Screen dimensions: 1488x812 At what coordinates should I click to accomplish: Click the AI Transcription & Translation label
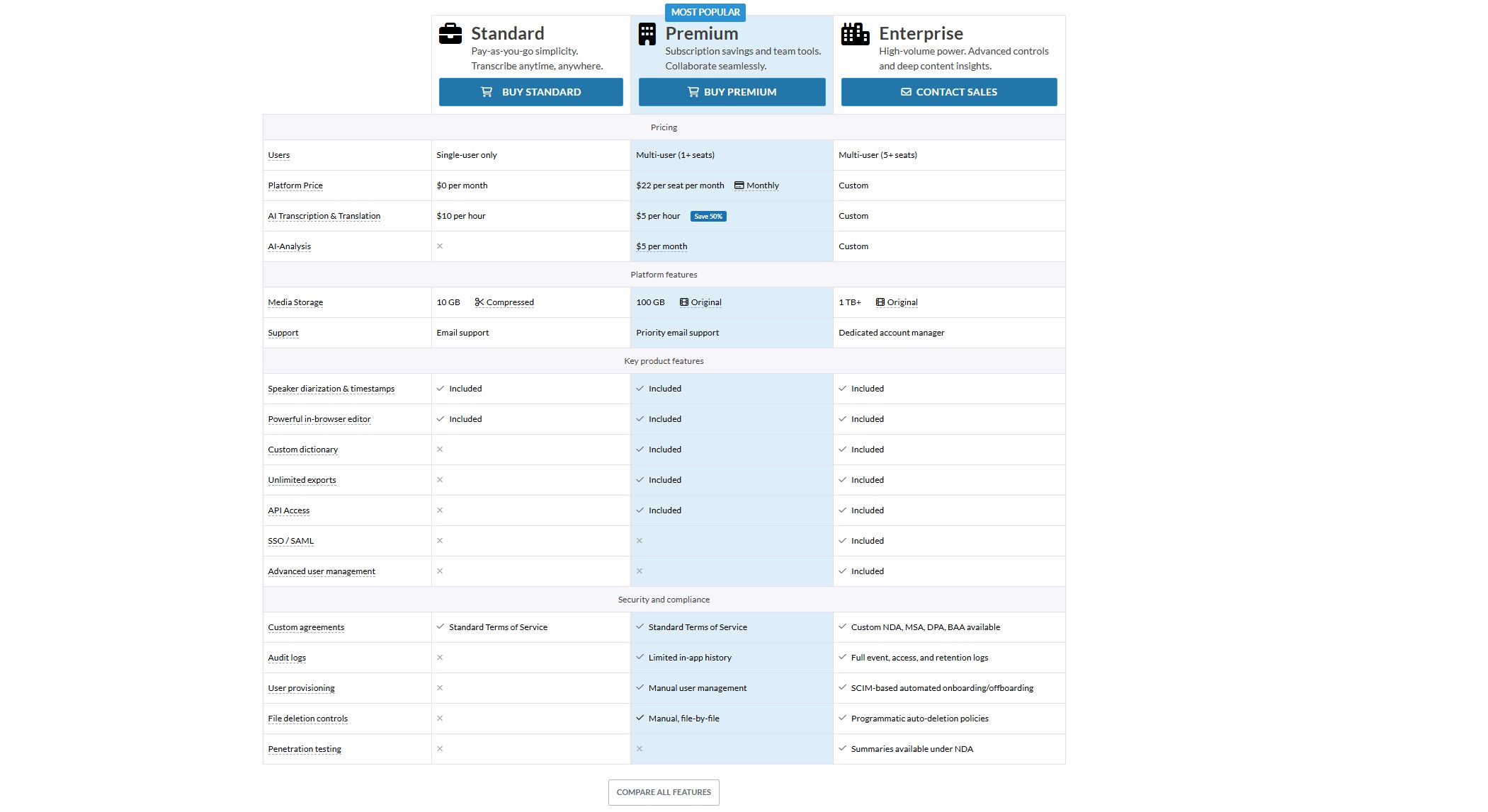[324, 216]
